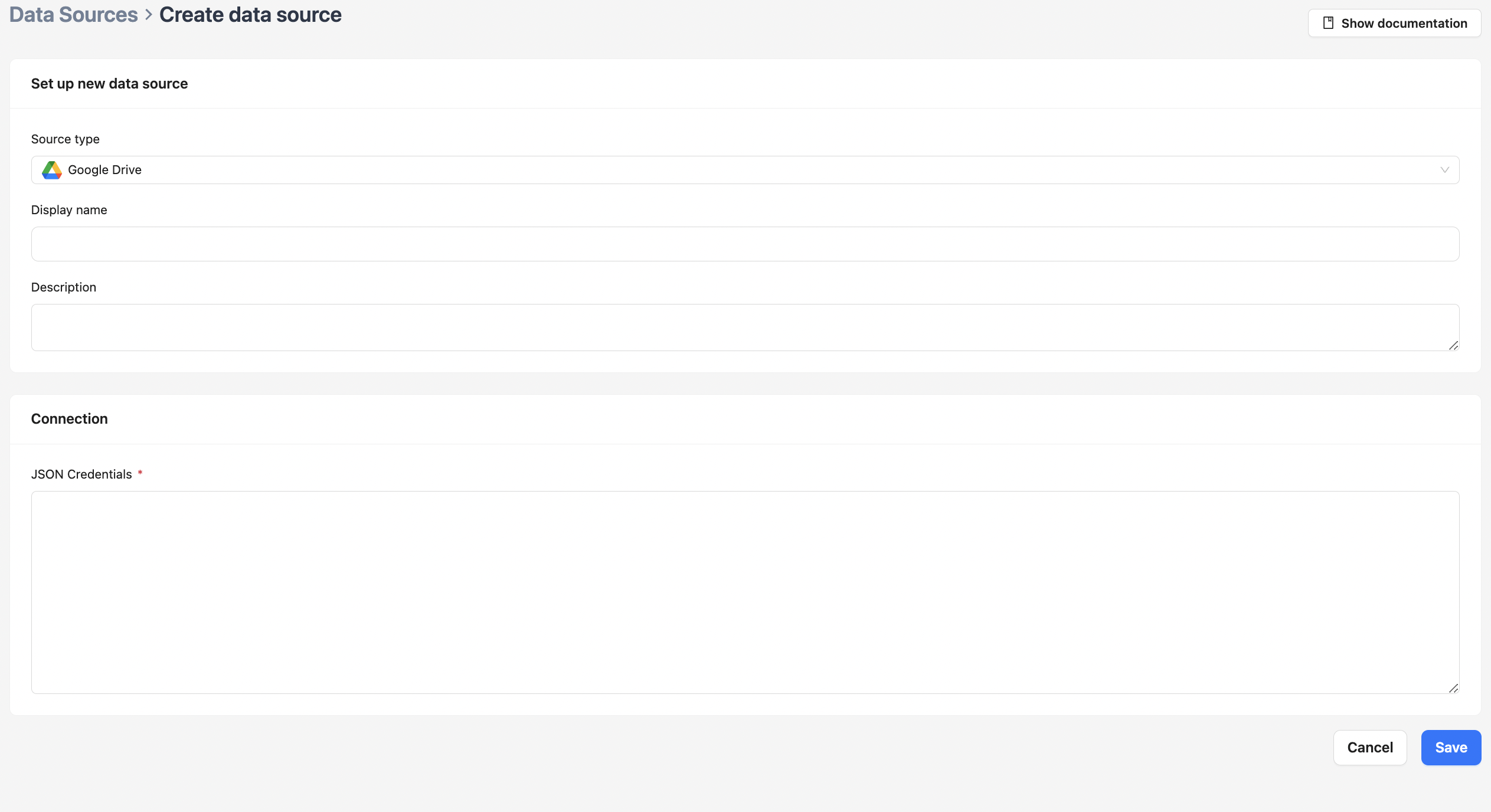Open the Source type dropdown

(x=745, y=170)
